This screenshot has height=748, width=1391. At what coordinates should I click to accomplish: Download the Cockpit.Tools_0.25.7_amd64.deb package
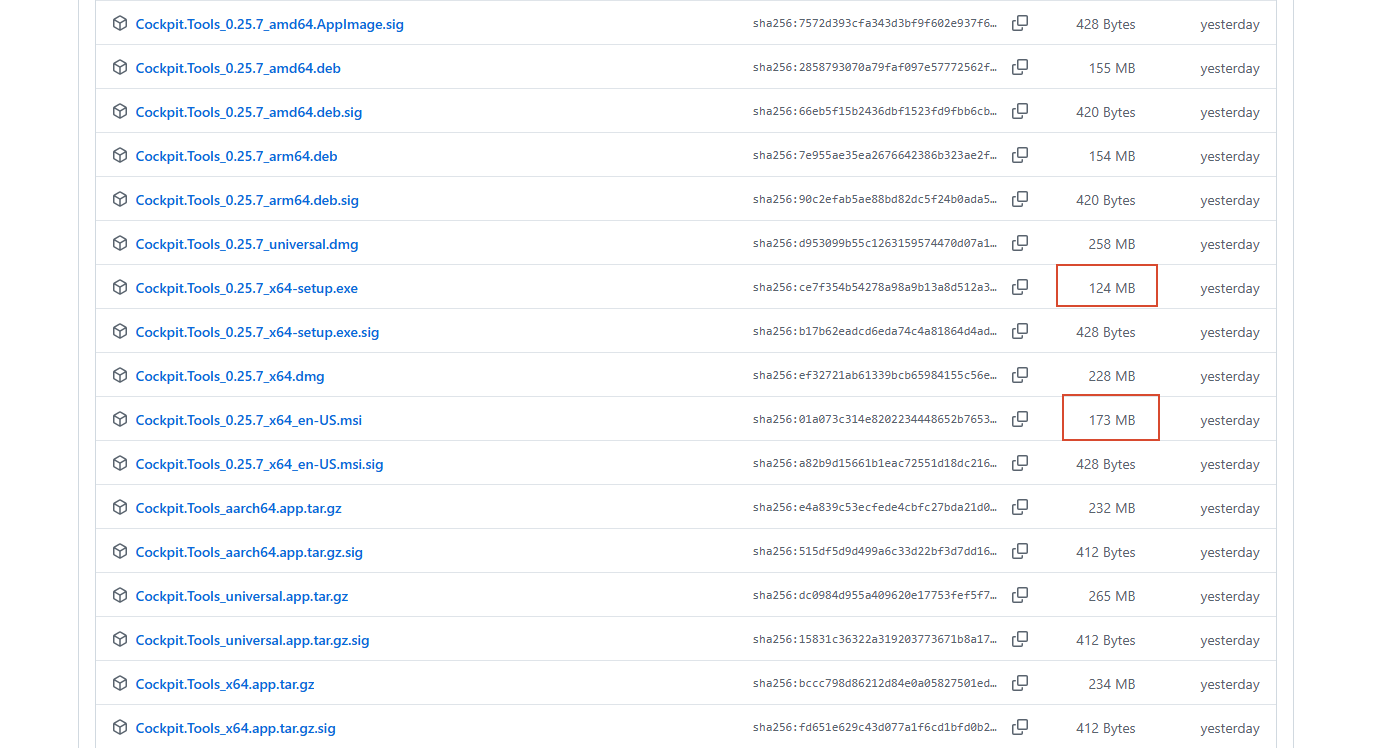(x=238, y=68)
